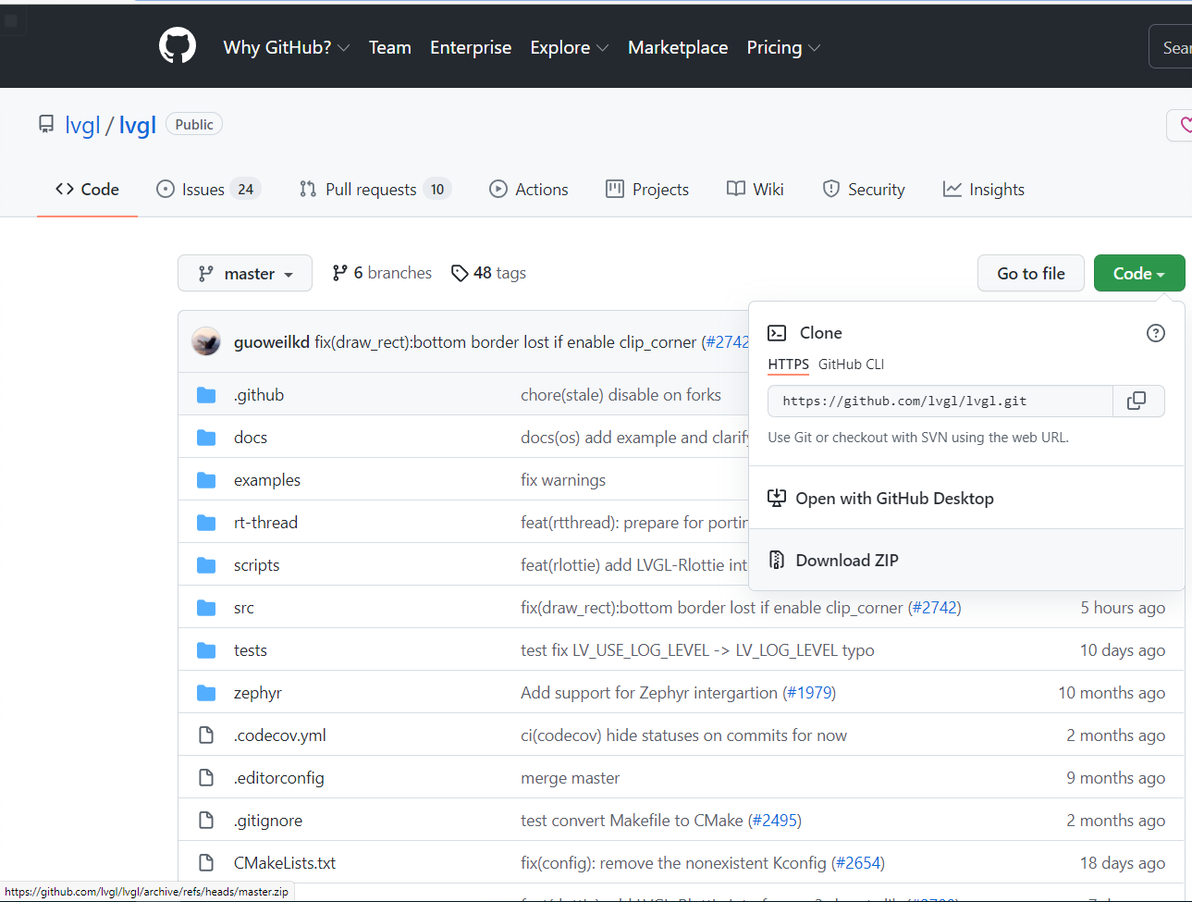Click the .github folder icon
The width and height of the screenshot is (1192, 902).
[x=207, y=395]
